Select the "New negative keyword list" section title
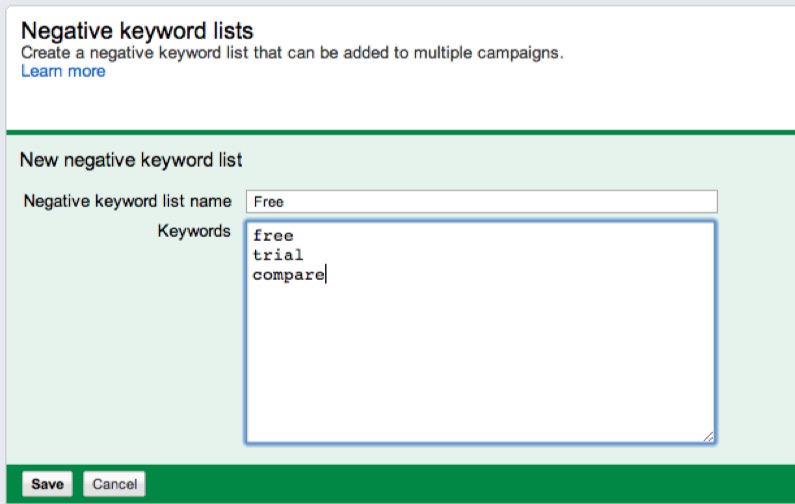The width and height of the screenshot is (795, 504). 131,159
